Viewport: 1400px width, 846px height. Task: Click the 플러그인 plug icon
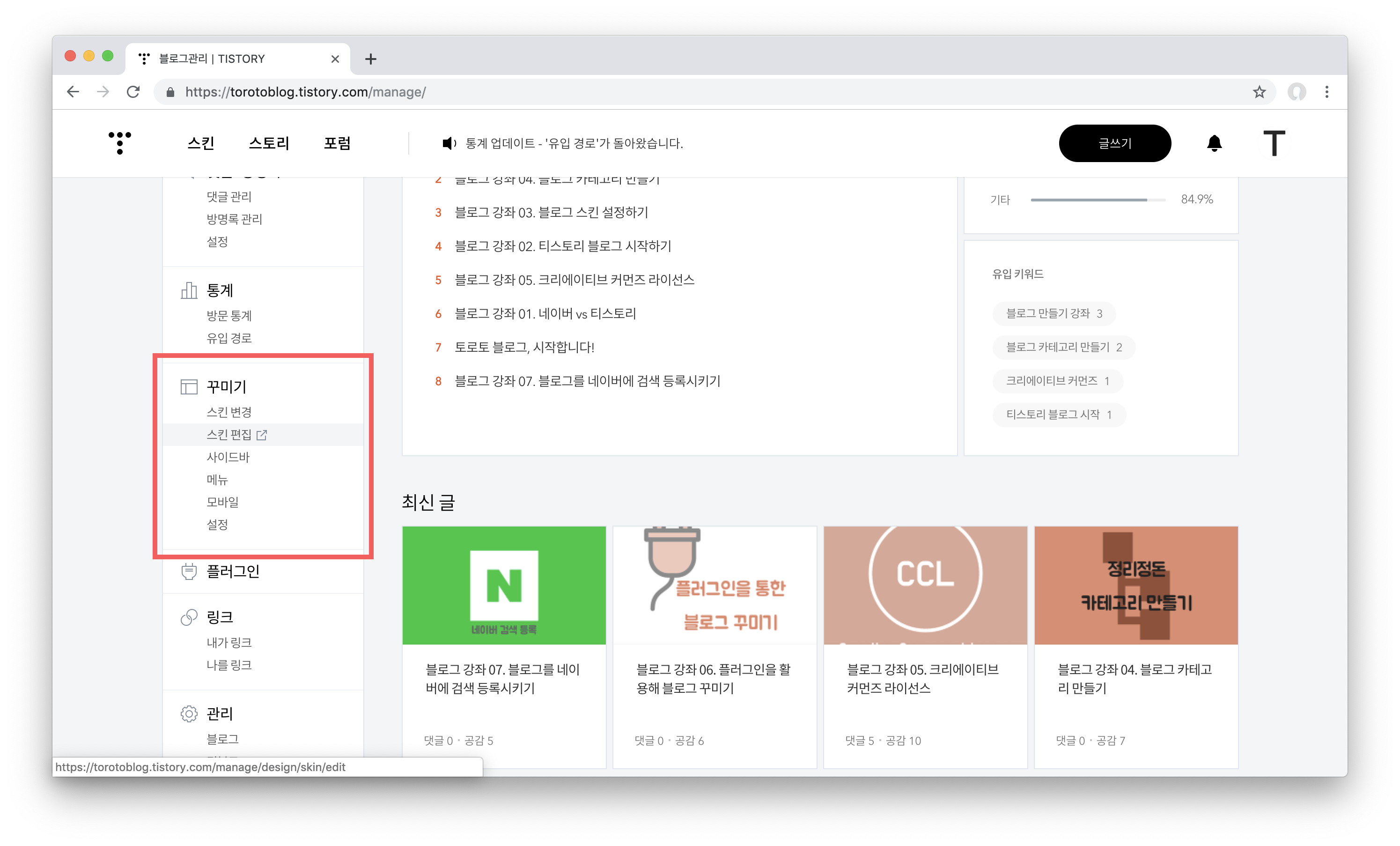coord(189,571)
